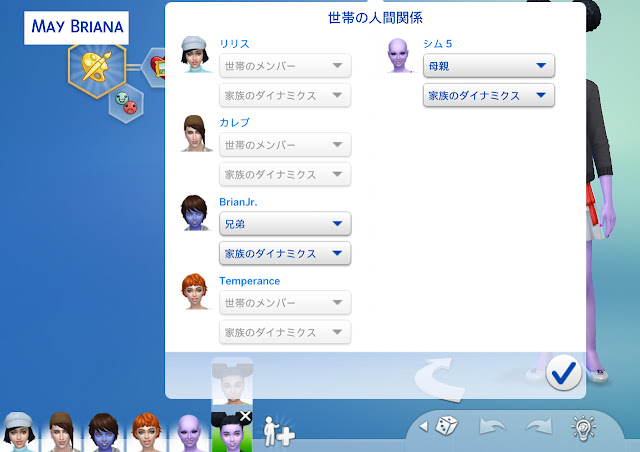
Task: Open Temperance family dynamics dropdown
Action: (285, 333)
